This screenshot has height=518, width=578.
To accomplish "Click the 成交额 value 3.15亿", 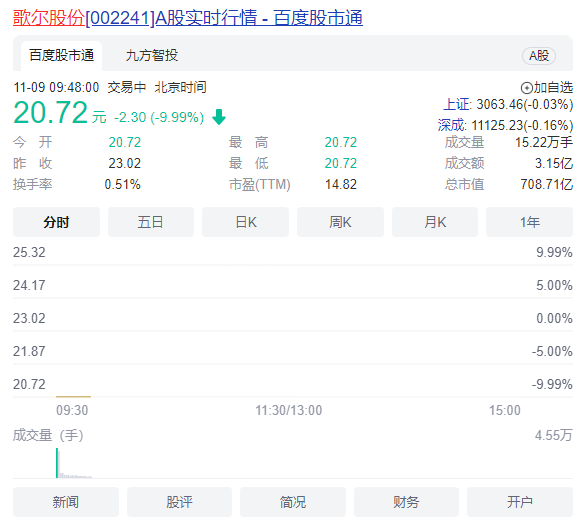I will coord(554,163).
